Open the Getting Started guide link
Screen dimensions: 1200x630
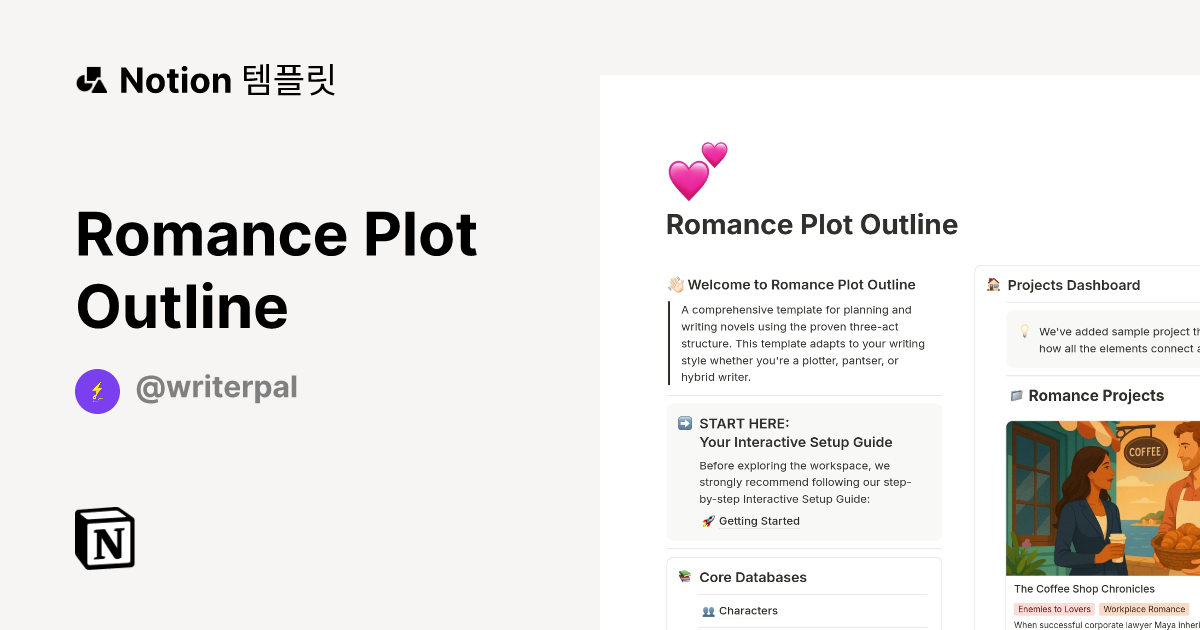(x=760, y=520)
